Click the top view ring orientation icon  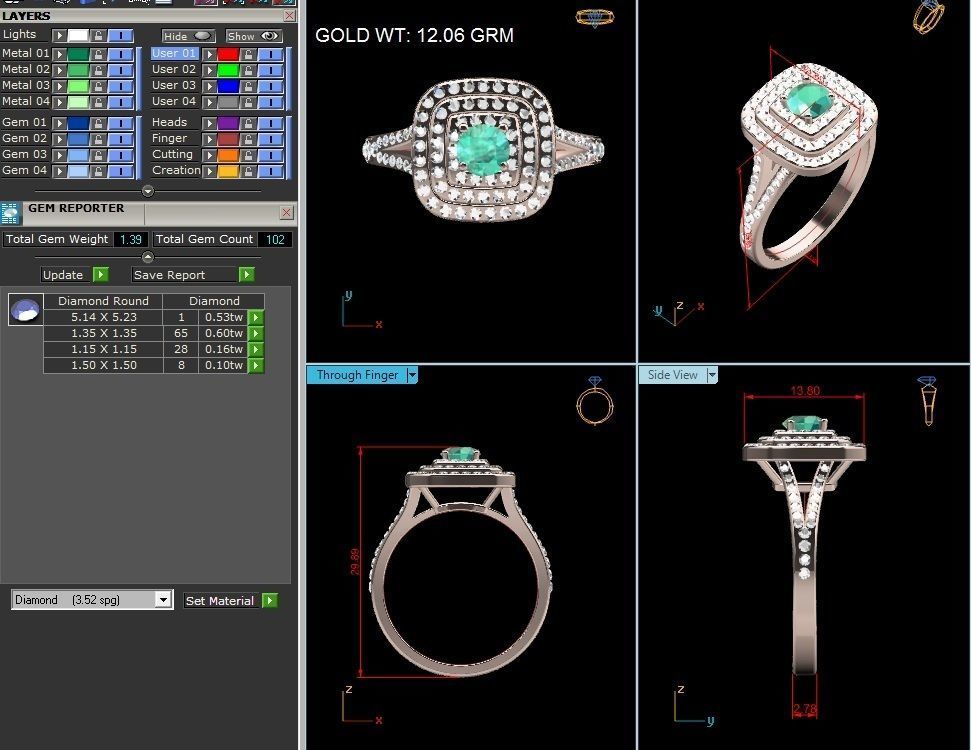click(595, 18)
